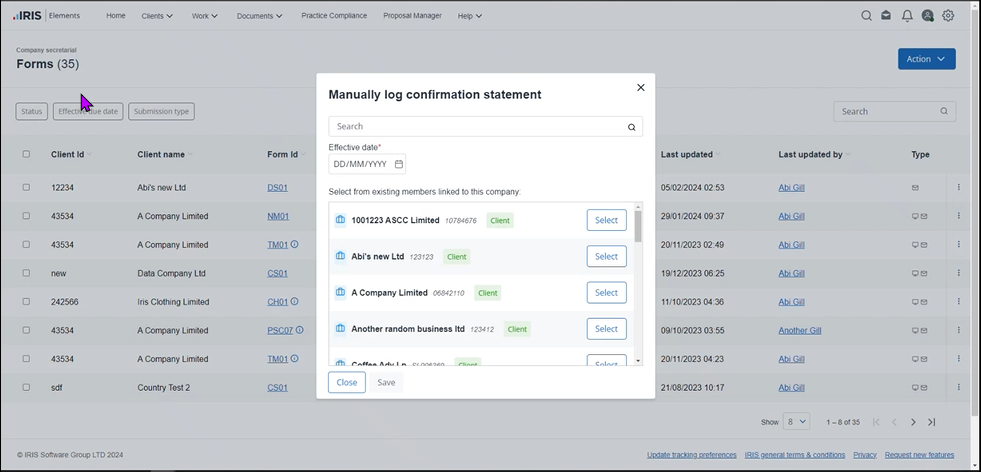981x472 pixels.
Task: Expand the Action dropdown button
Action: 926,59
